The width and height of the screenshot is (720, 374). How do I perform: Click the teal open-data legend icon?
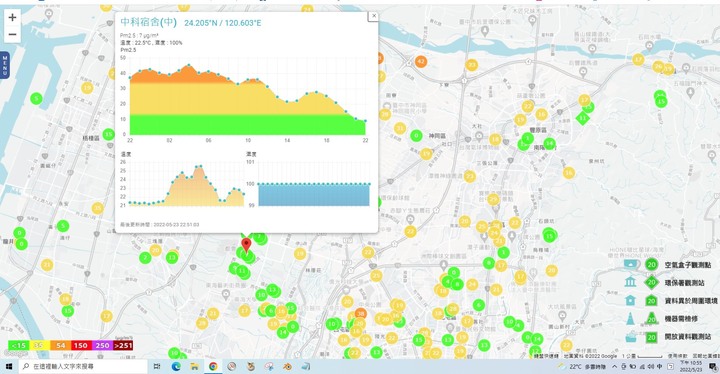(x=631, y=336)
